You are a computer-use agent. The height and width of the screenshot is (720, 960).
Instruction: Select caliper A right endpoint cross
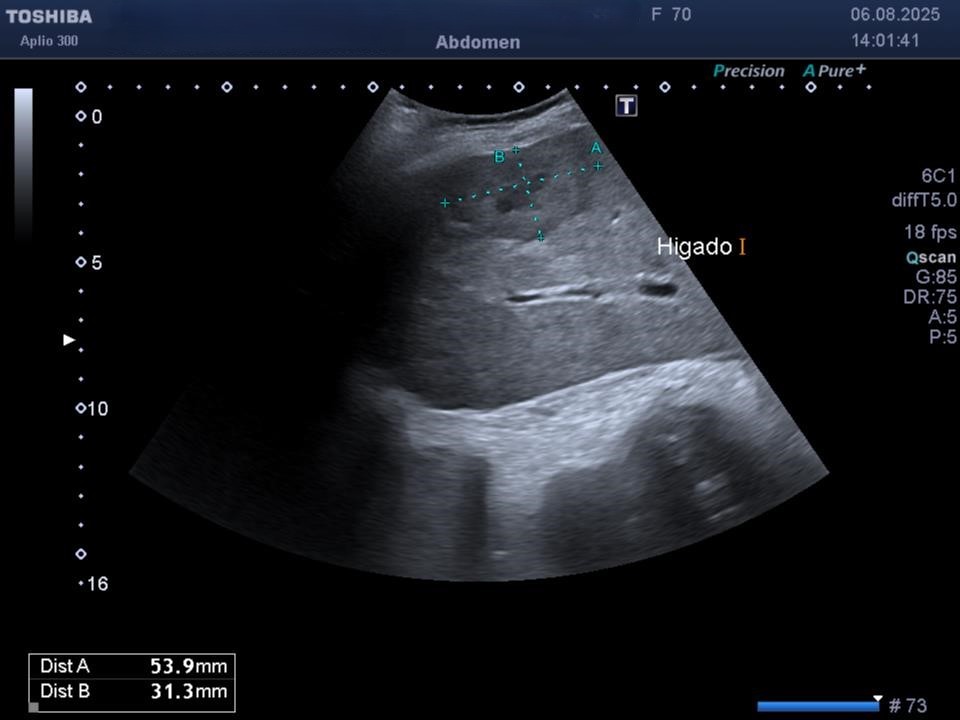[598, 166]
